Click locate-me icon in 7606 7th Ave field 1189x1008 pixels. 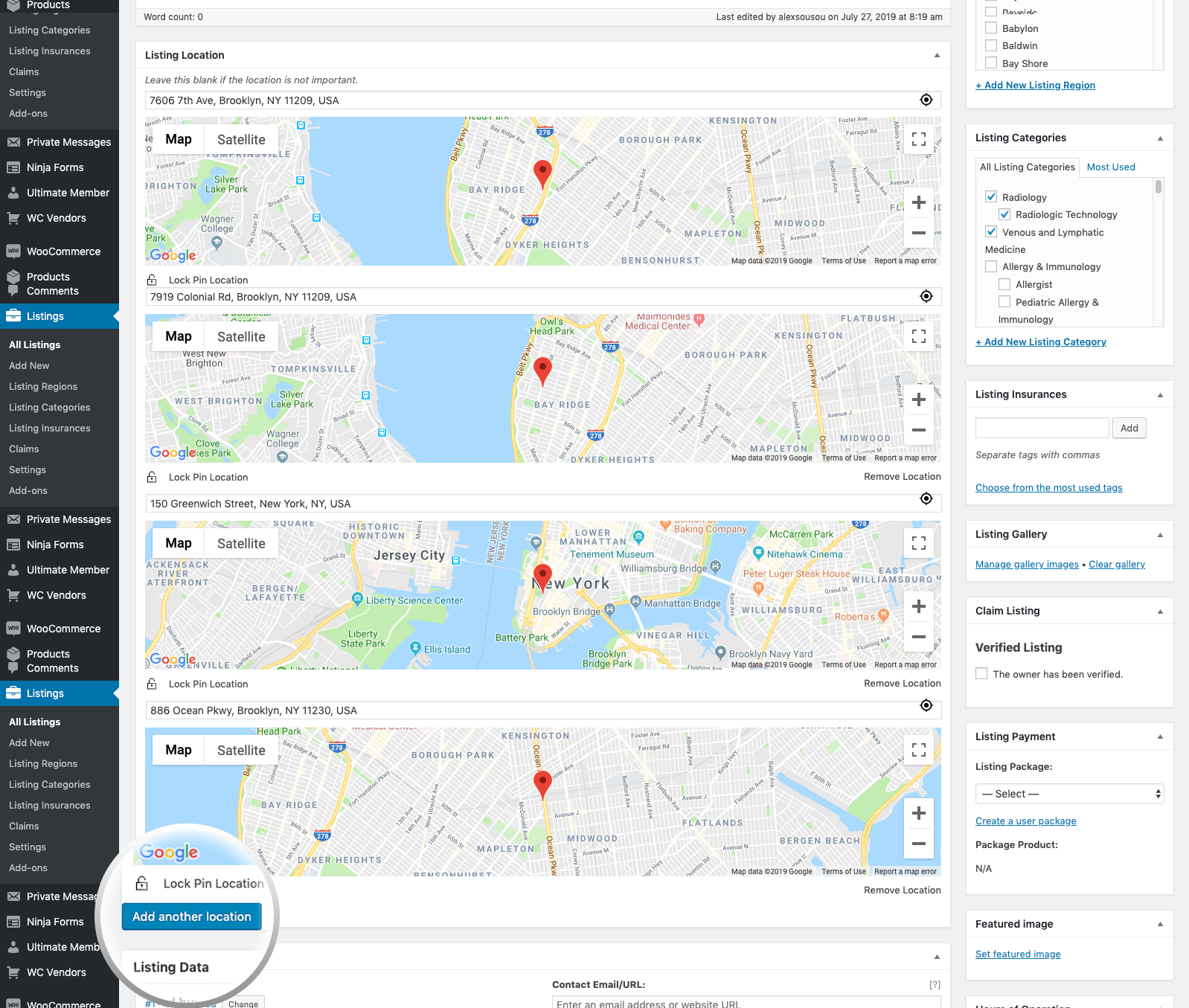point(926,100)
